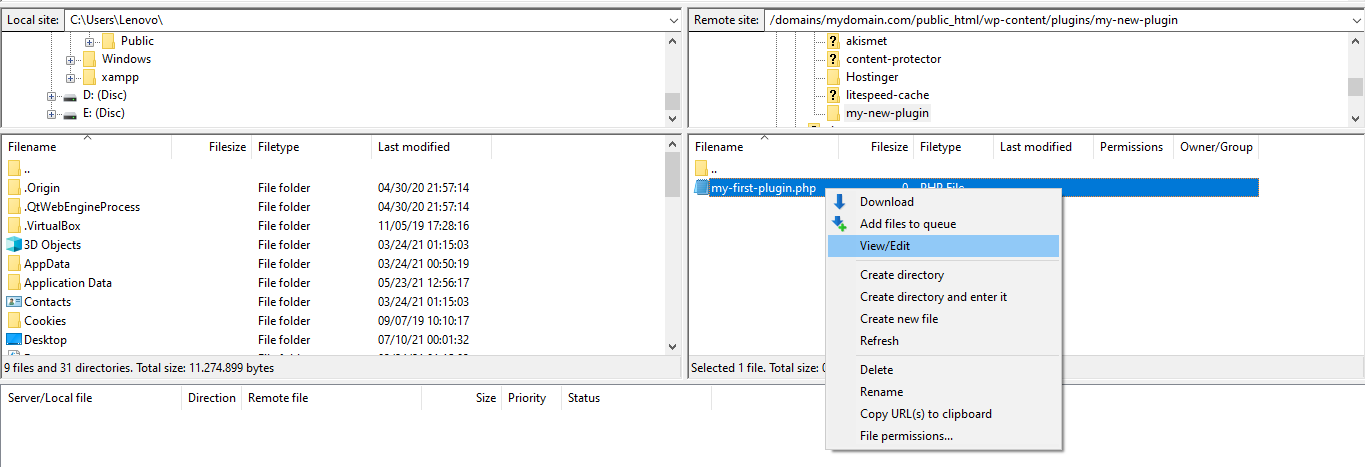Click the D: disc drive icon
1365x467 pixels.
[70, 96]
